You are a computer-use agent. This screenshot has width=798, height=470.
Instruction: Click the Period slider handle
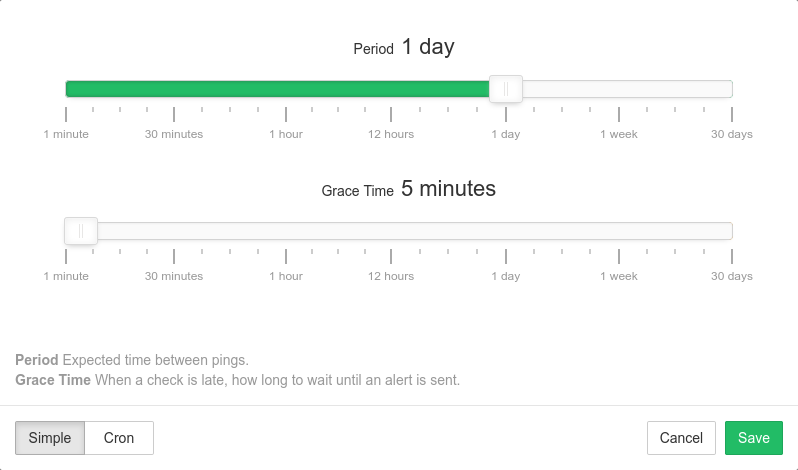pyautogui.click(x=506, y=89)
